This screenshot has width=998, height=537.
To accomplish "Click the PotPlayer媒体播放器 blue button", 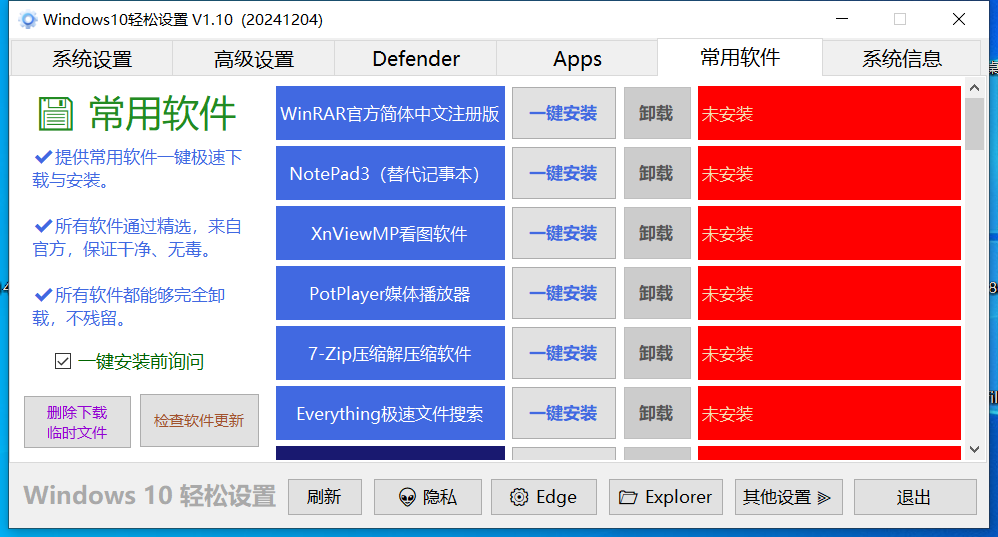I will click(x=390, y=293).
